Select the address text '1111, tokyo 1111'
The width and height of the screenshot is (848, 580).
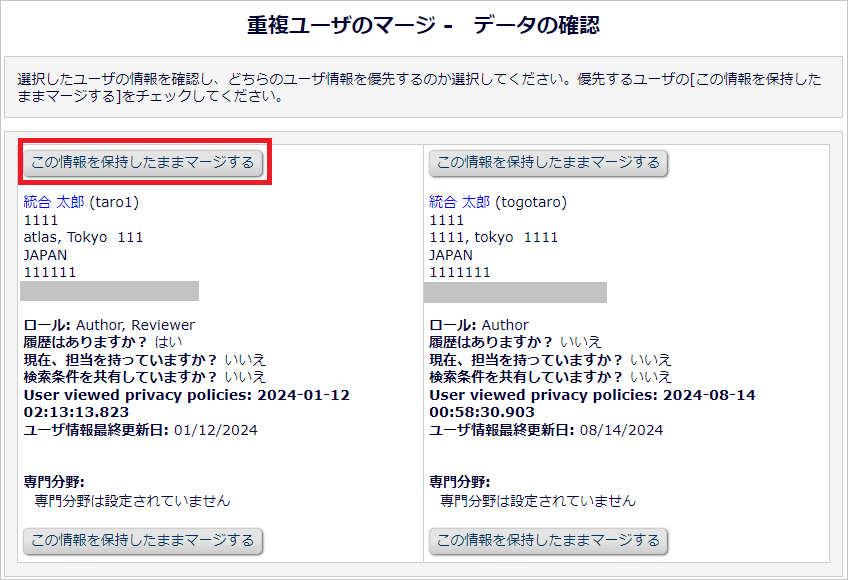[x=493, y=238]
